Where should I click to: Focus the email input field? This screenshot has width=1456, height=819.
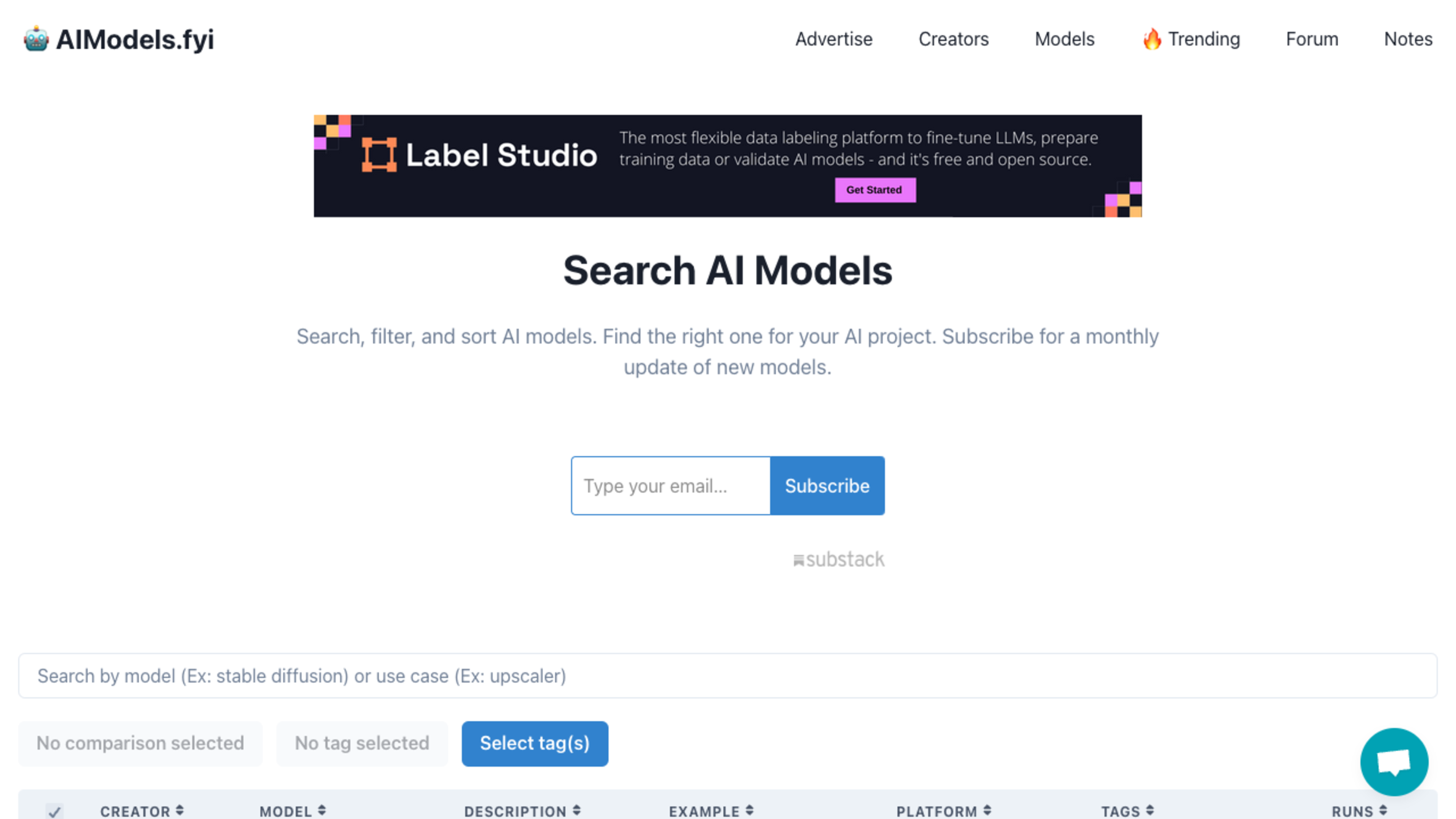pos(670,485)
